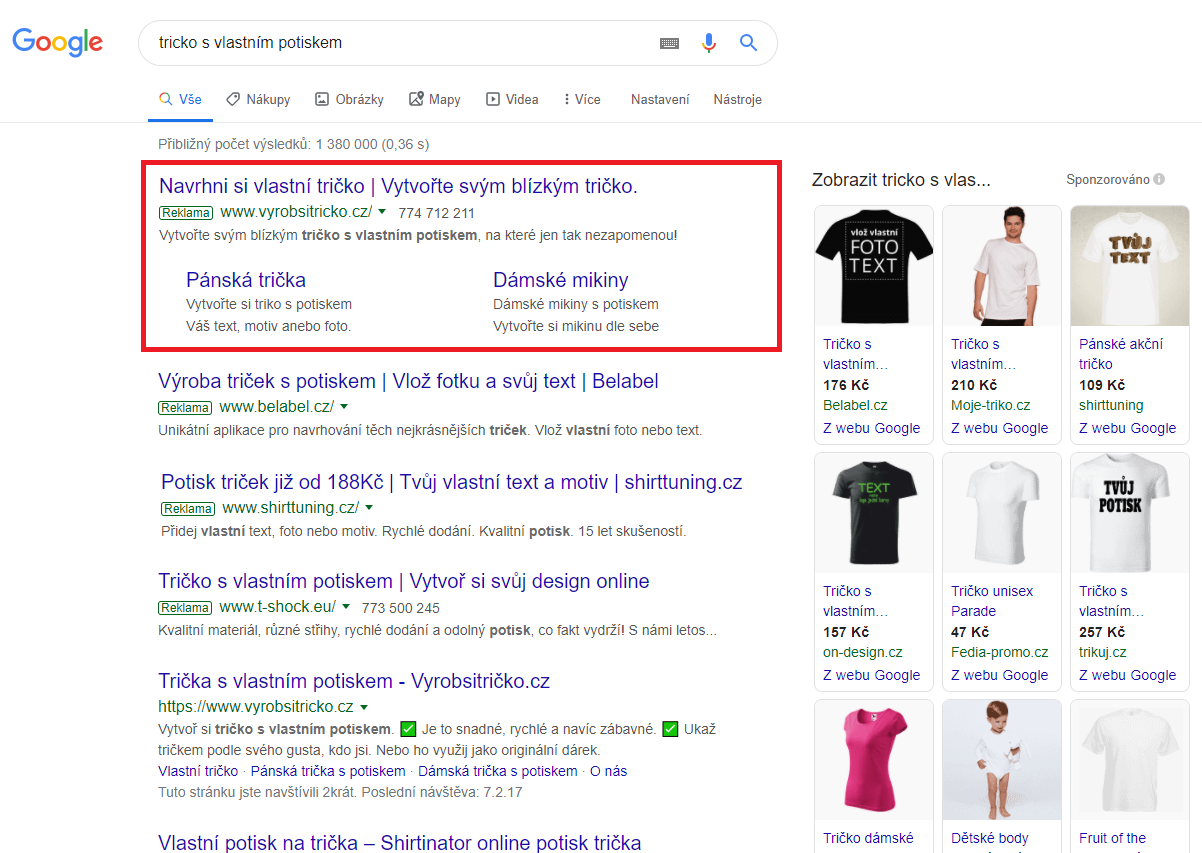Select the Videa tab

click(x=512, y=99)
